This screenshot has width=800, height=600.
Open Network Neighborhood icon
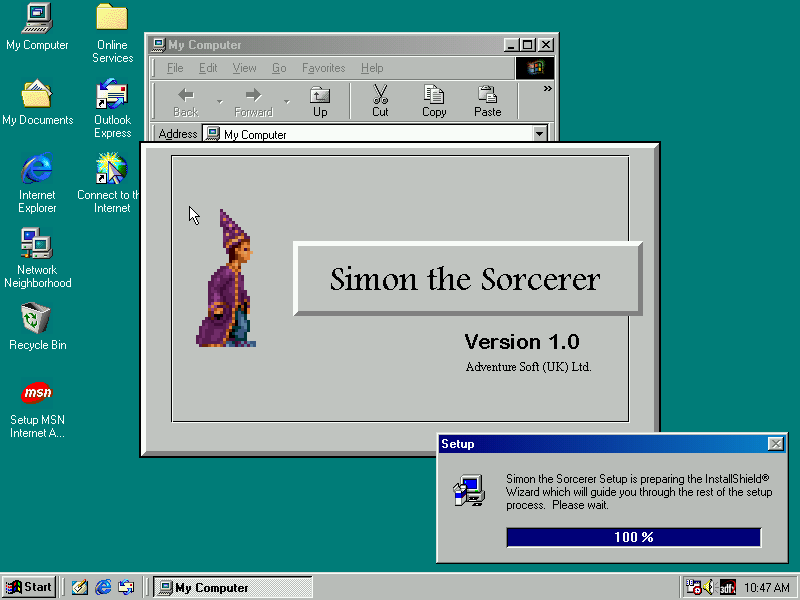click(37, 244)
